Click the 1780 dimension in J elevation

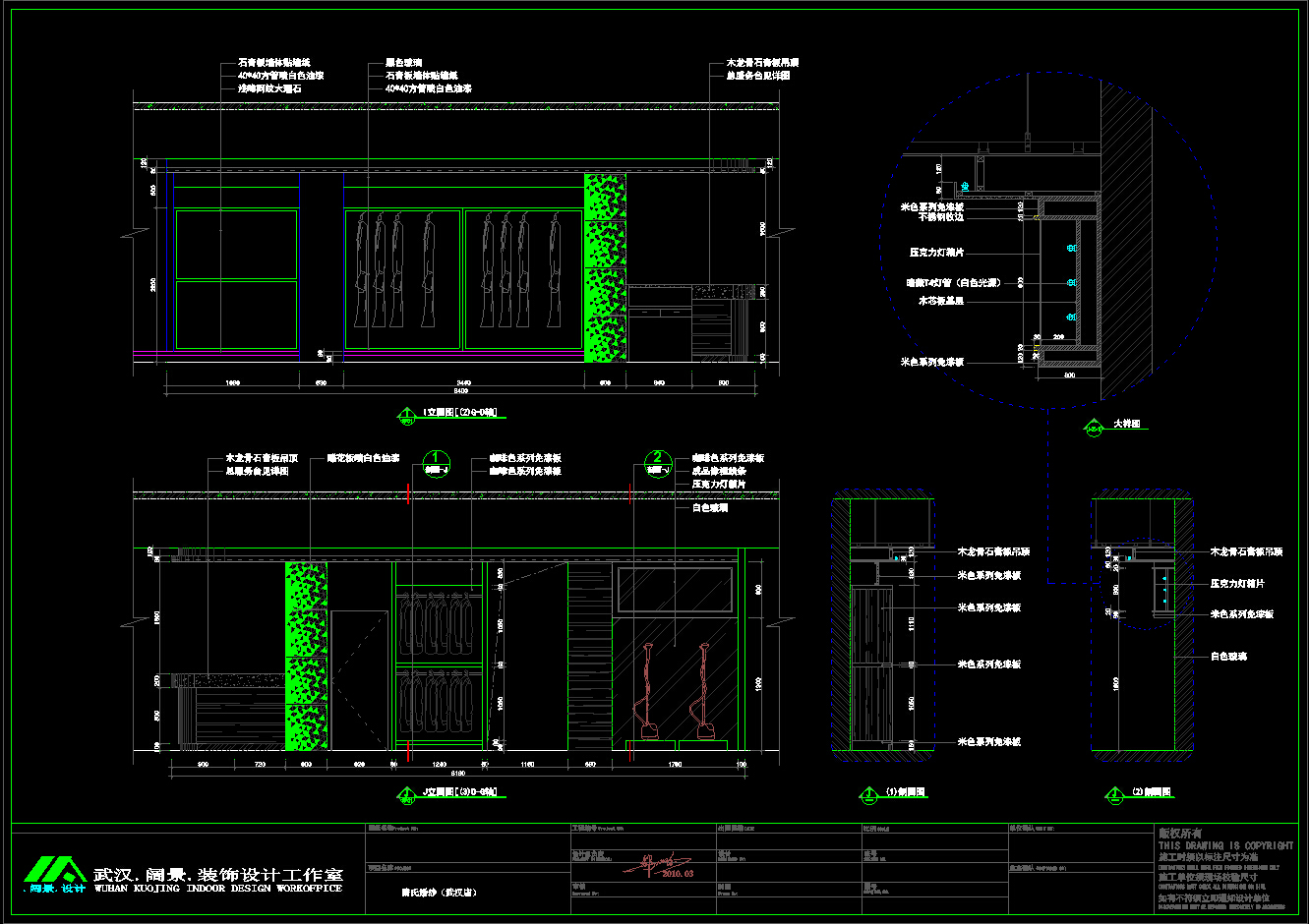click(675, 763)
